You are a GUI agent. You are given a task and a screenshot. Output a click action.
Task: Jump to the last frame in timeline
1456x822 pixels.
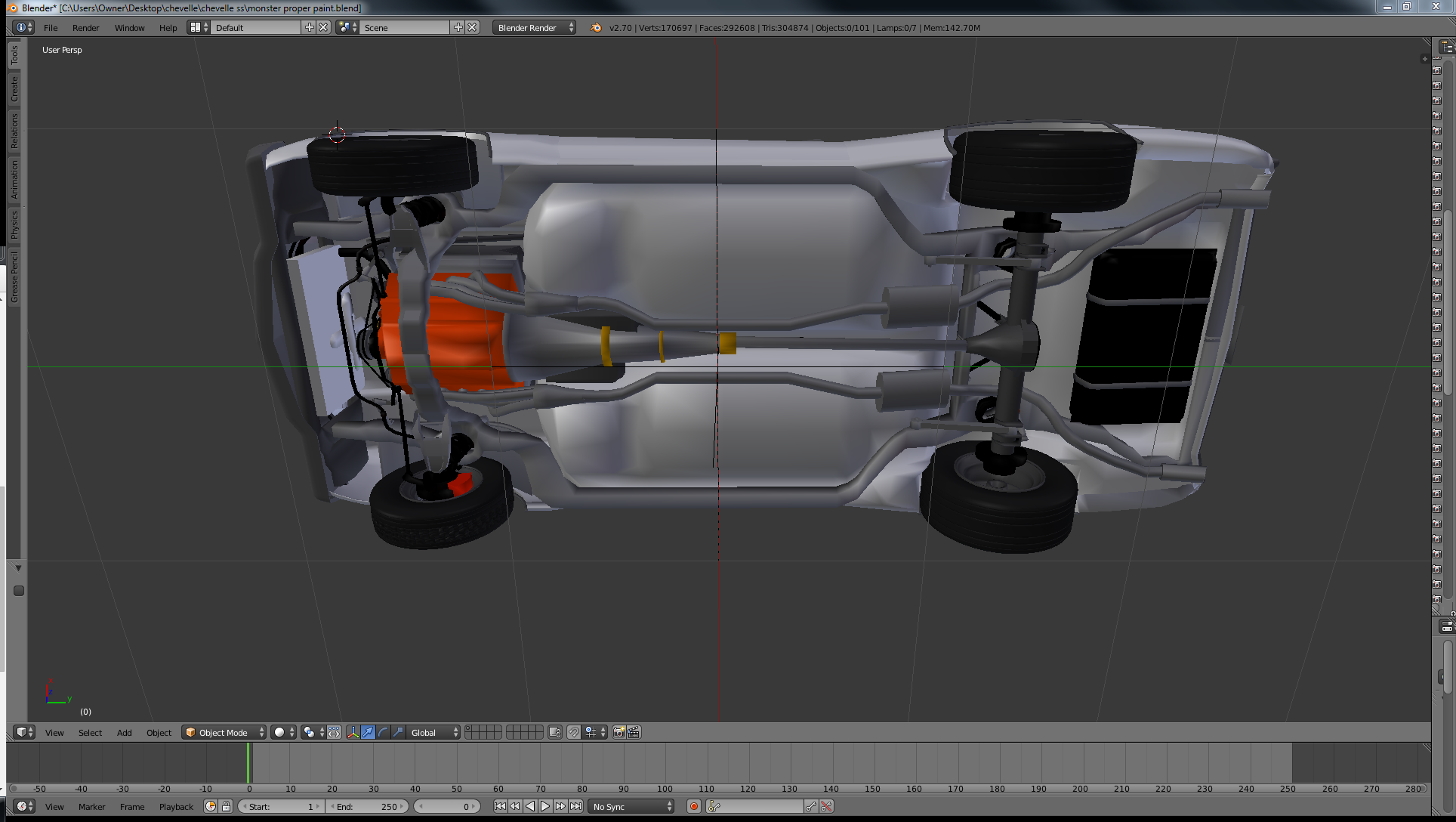point(575,806)
